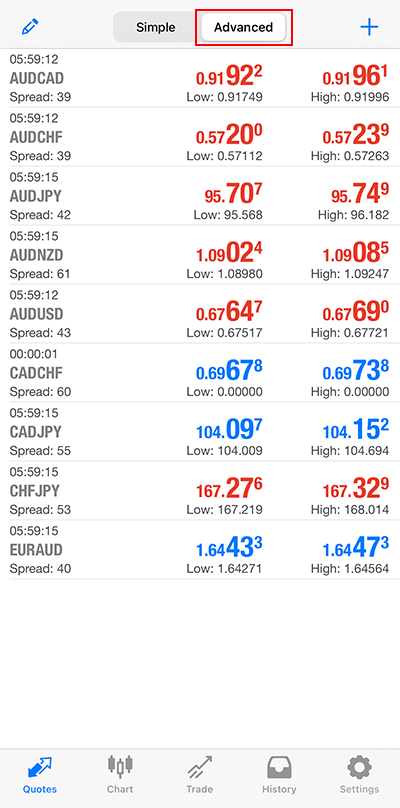This screenshot has height=808, width=400.
Task: Tap AUDJPY bid price 95.707
Action: (234, 196)
